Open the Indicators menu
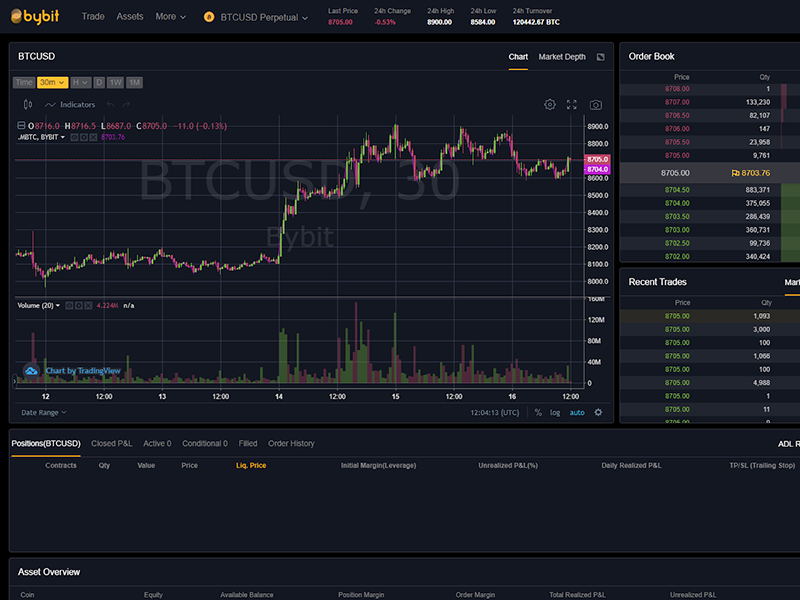This screenshot has width=800, height=600. tap(70, 105)
